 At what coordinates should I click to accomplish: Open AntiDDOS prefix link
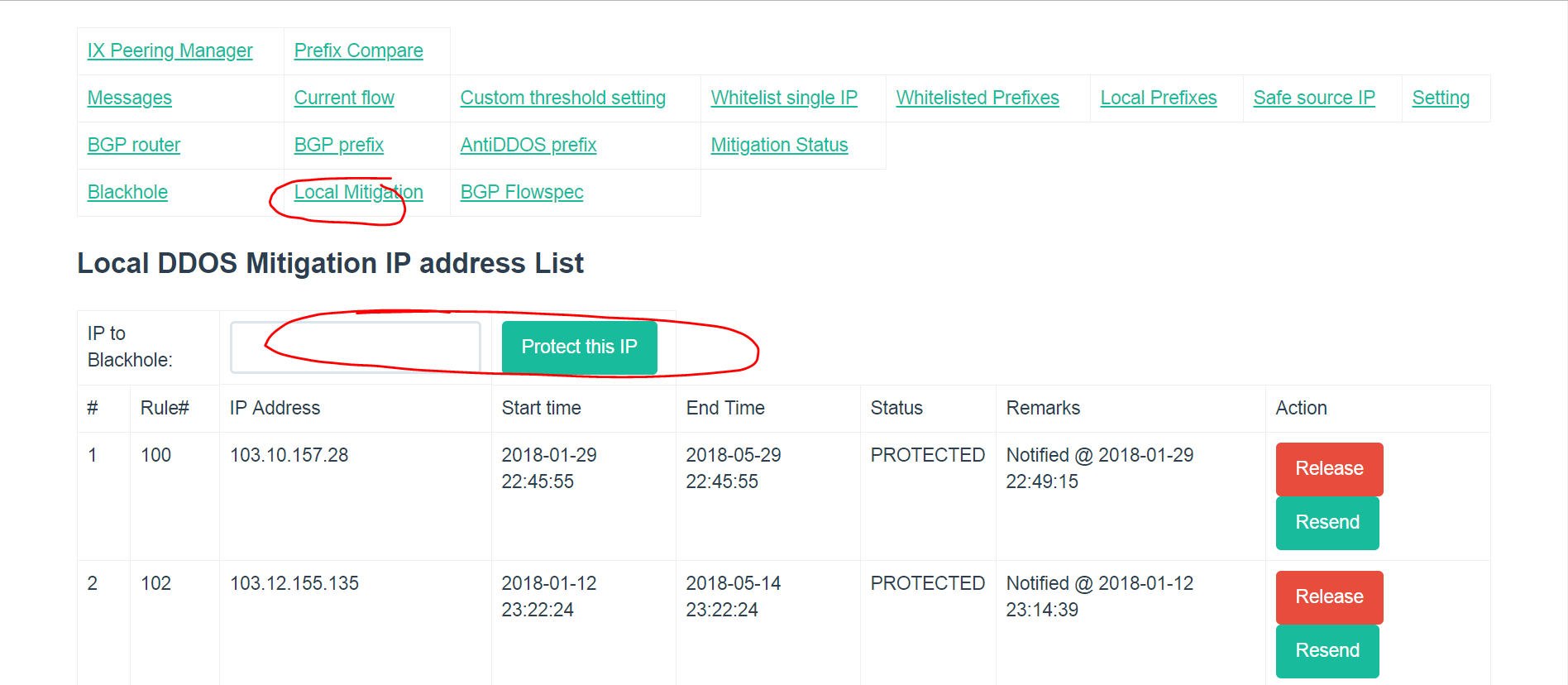pyautogui.click(x=528, y=146)
